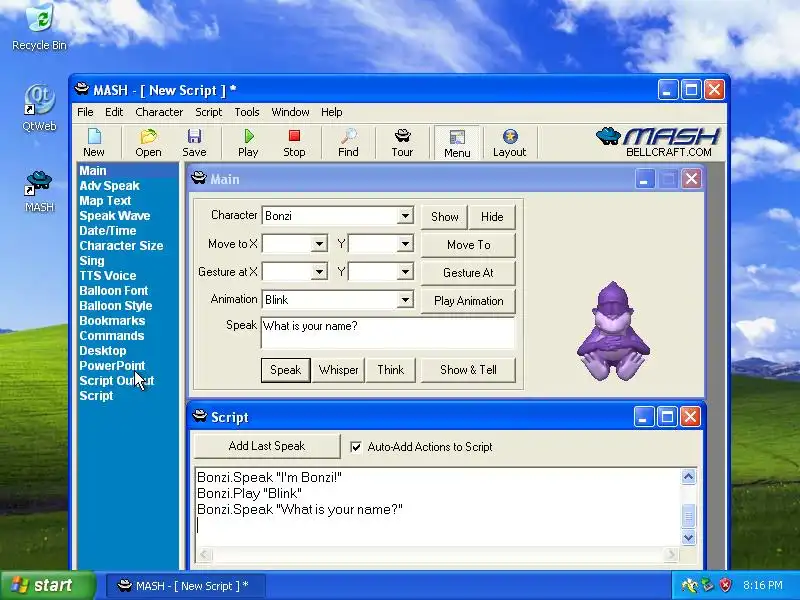Image resolution: width=800 pixels, height=600 pixels.
Task: Expand the Move to X dropdown
Action: pos(319,244)
